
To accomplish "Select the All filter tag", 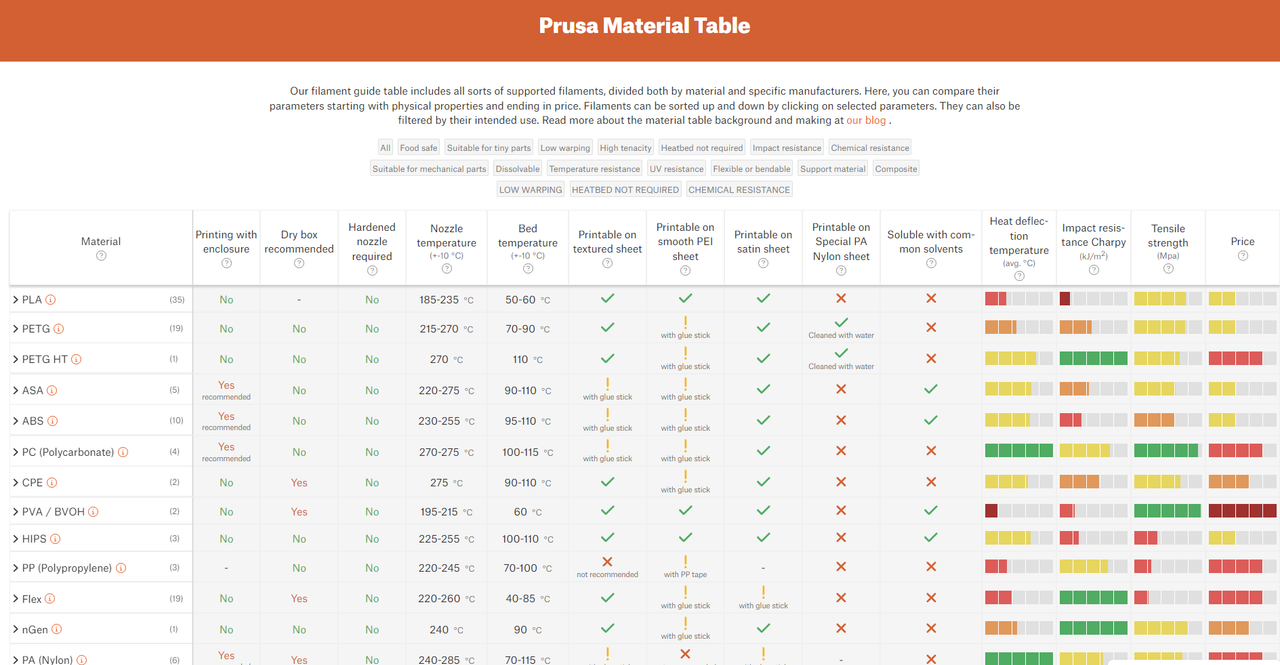I will click(385, 148).
